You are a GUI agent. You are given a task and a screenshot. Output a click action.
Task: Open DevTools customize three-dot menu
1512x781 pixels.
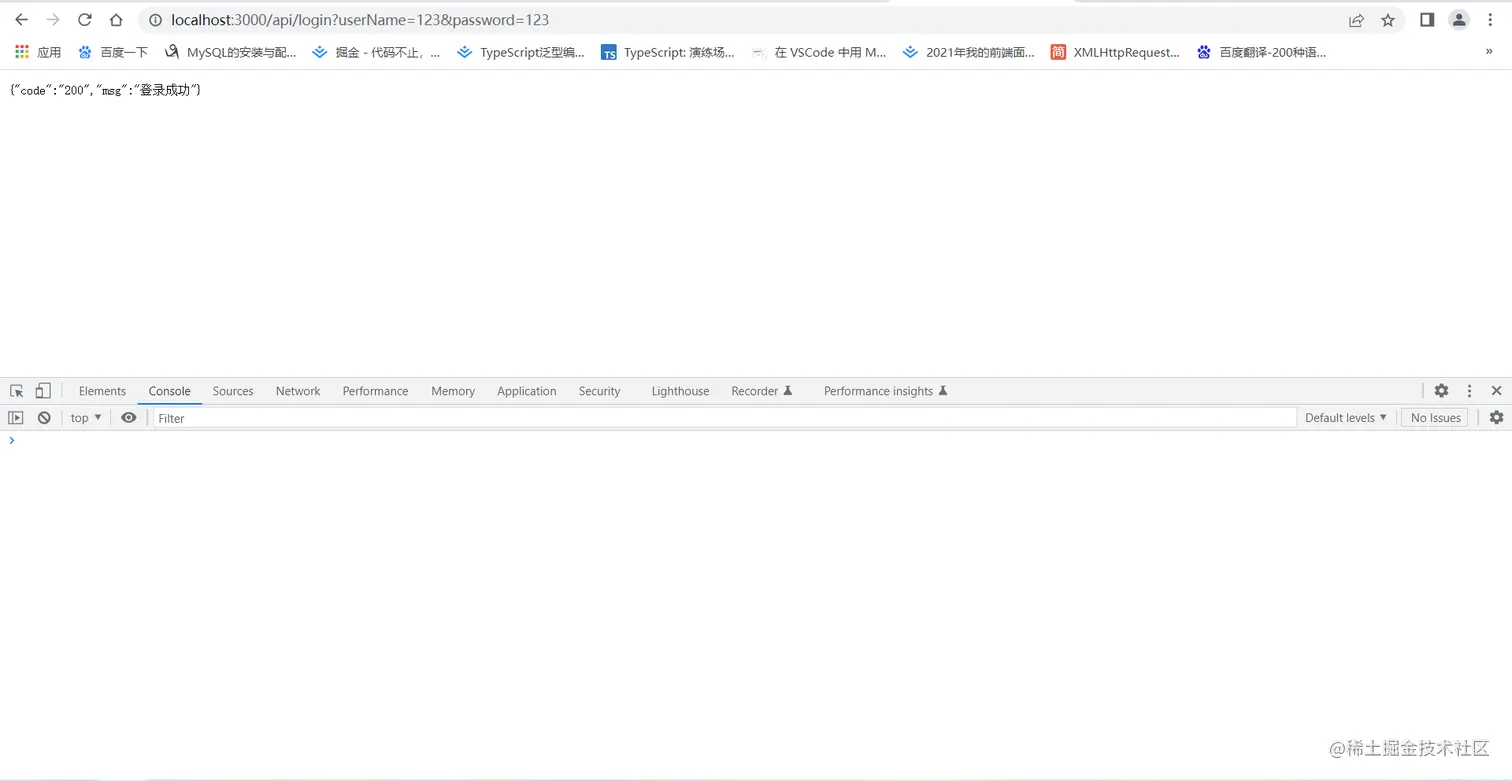coord(1469,391)
